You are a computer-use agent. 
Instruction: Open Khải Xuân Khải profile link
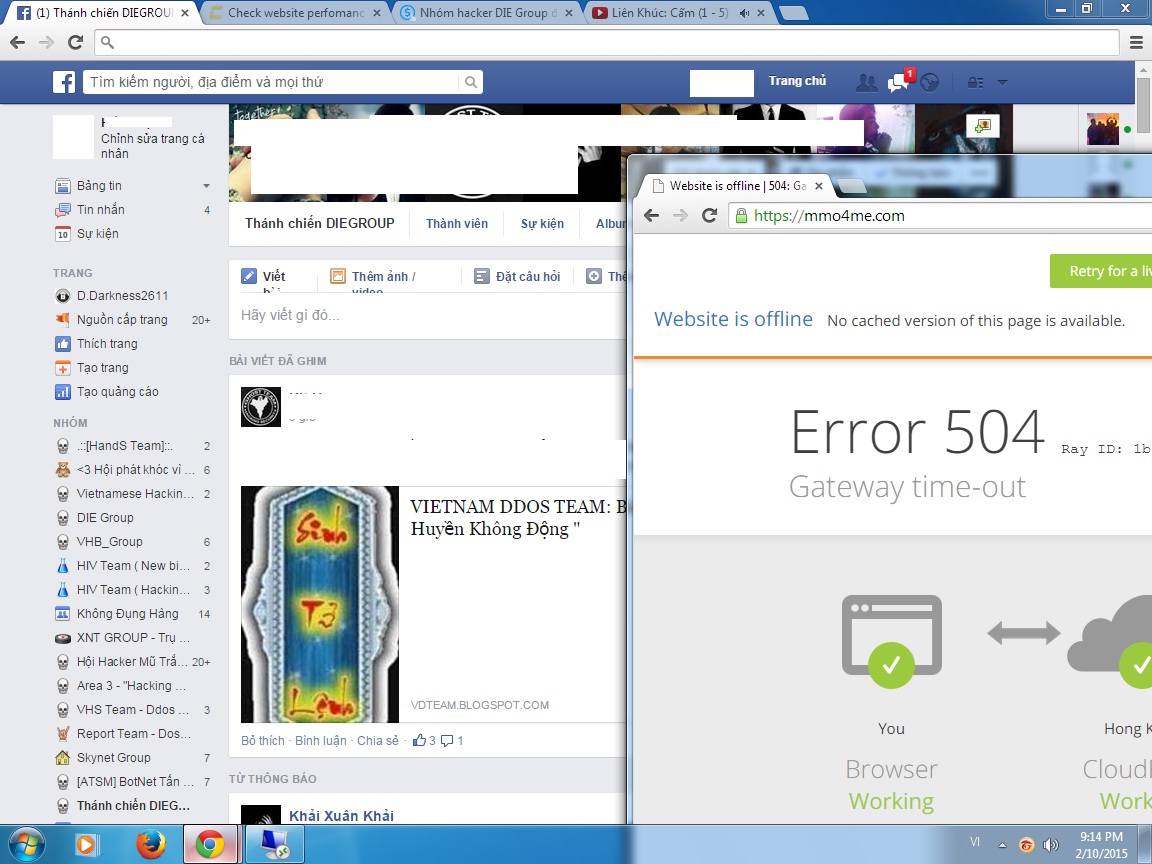click(x=341, y=816)
